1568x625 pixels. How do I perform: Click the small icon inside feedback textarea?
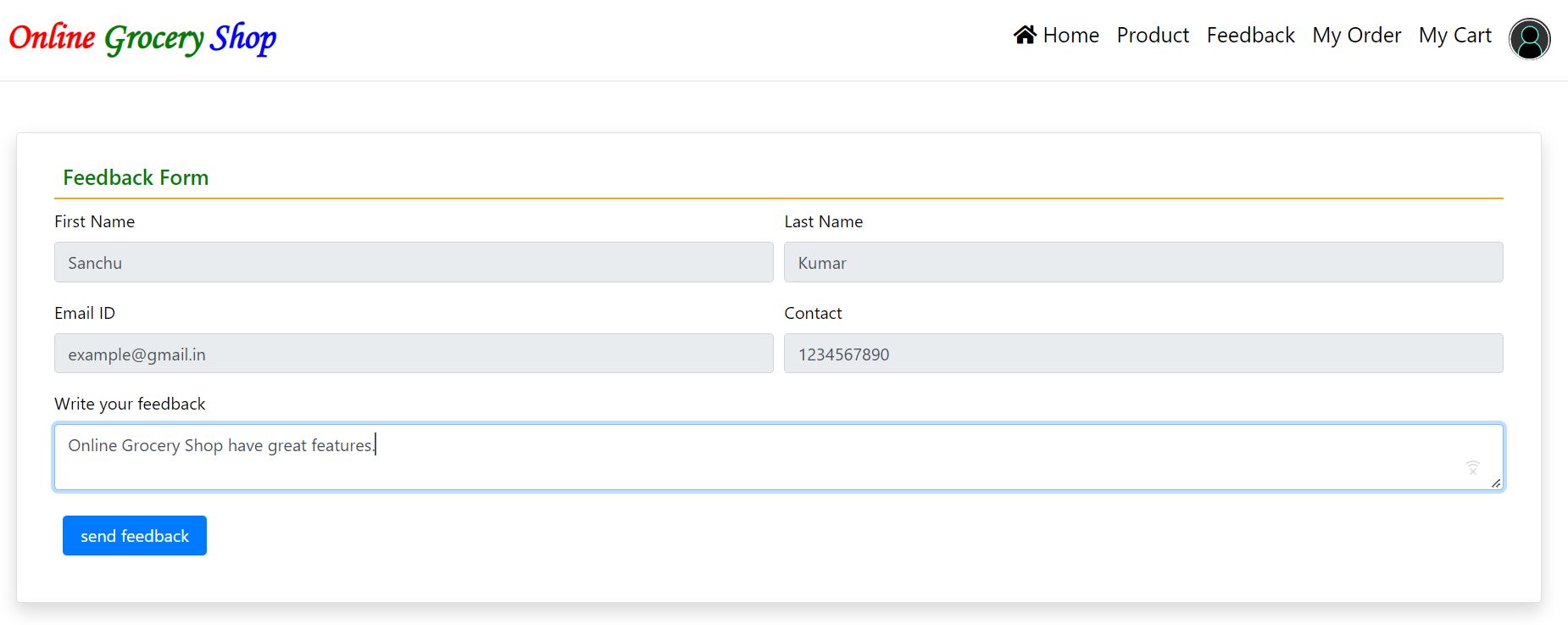(x=1473, y=467)
